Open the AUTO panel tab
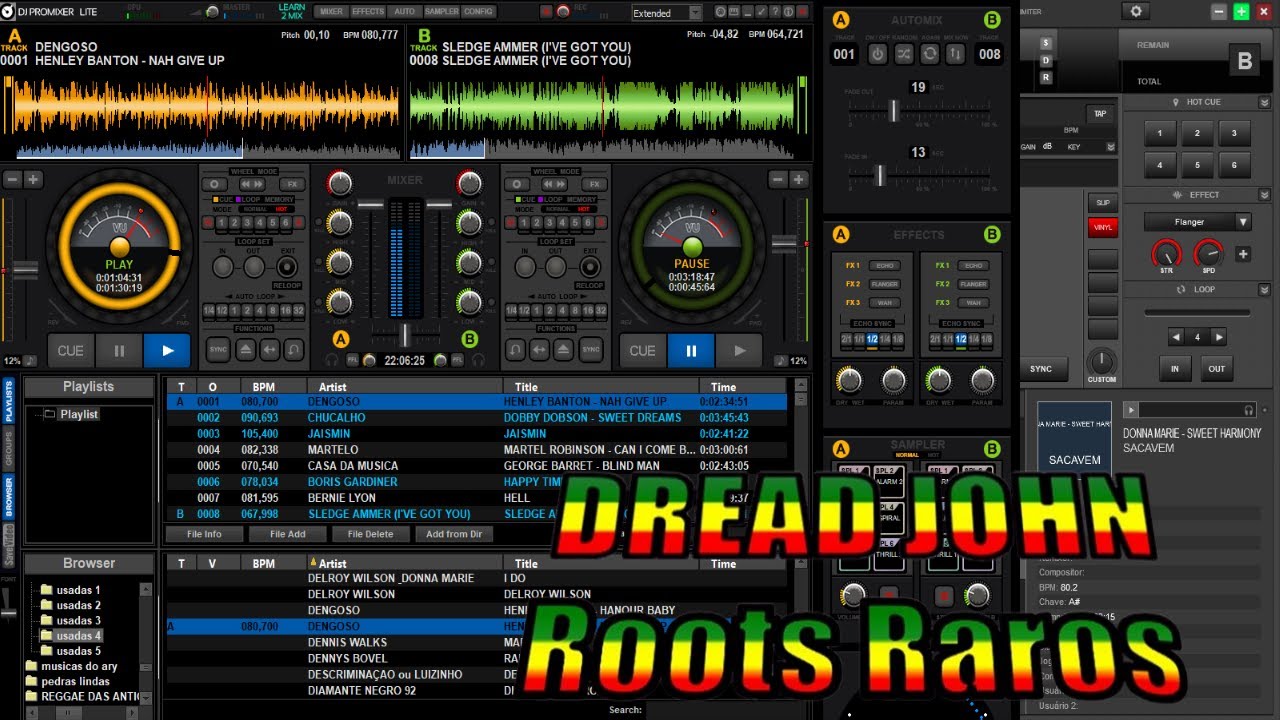Screen dimensions: 1280x720 point(404,12)
